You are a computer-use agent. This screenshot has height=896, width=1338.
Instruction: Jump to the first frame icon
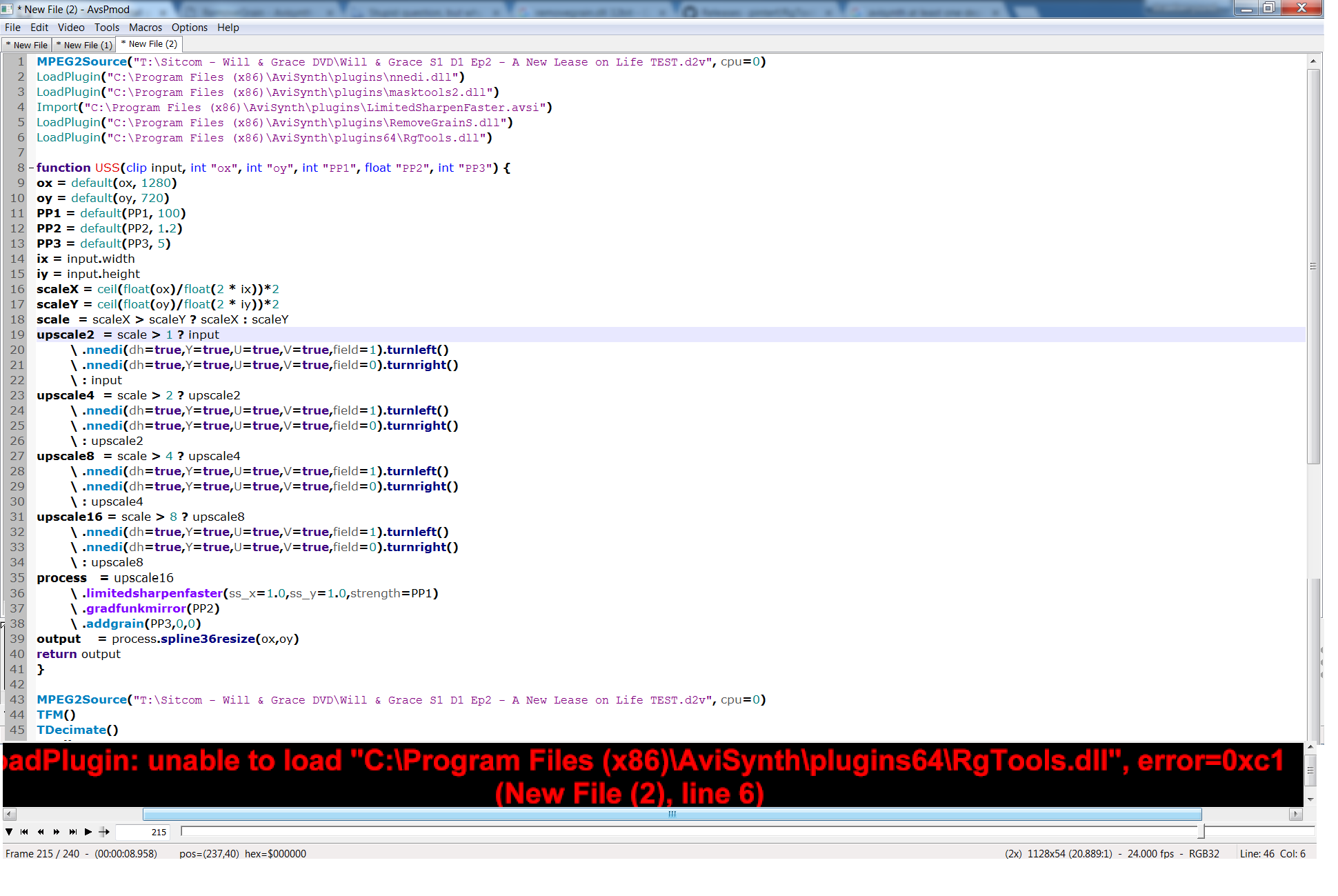[25, 832]
